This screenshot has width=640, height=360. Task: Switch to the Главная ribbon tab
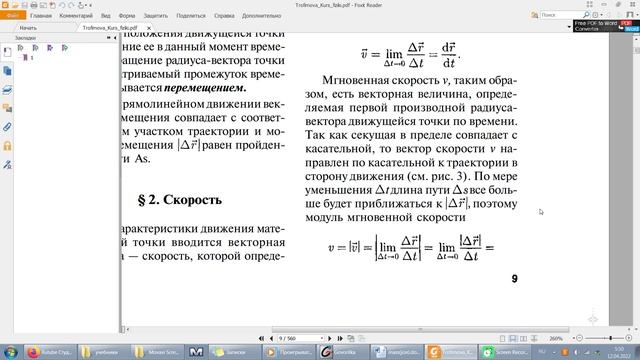41,16
